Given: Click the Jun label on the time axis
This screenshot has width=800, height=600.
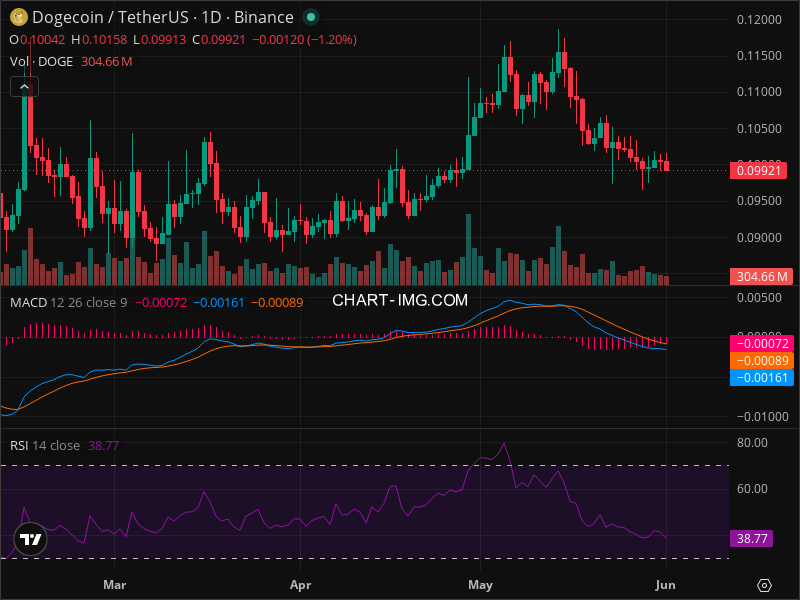Looking at the screenshot, I should coord(665,585).
